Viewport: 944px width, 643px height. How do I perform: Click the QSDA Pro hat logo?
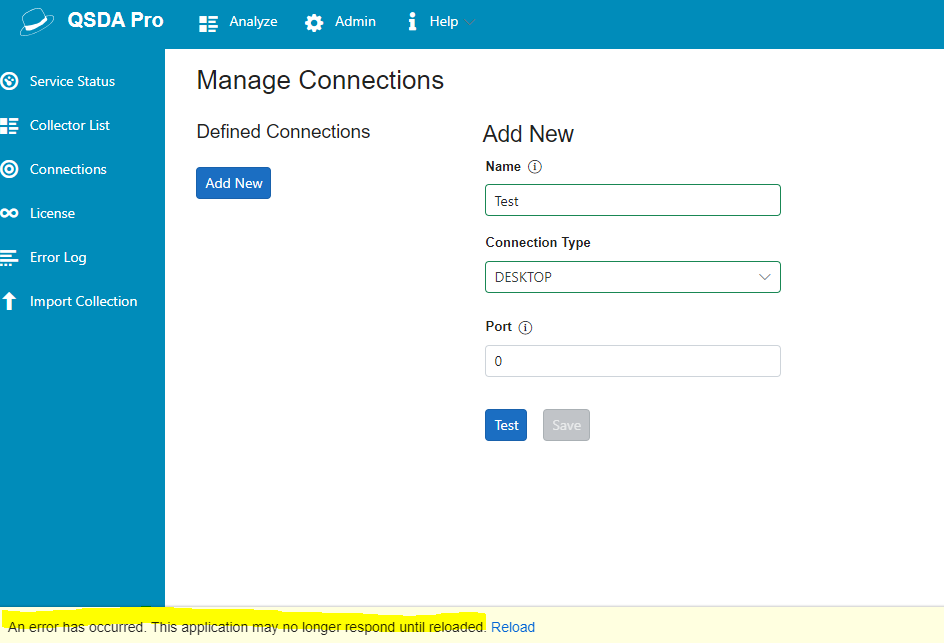37,22
